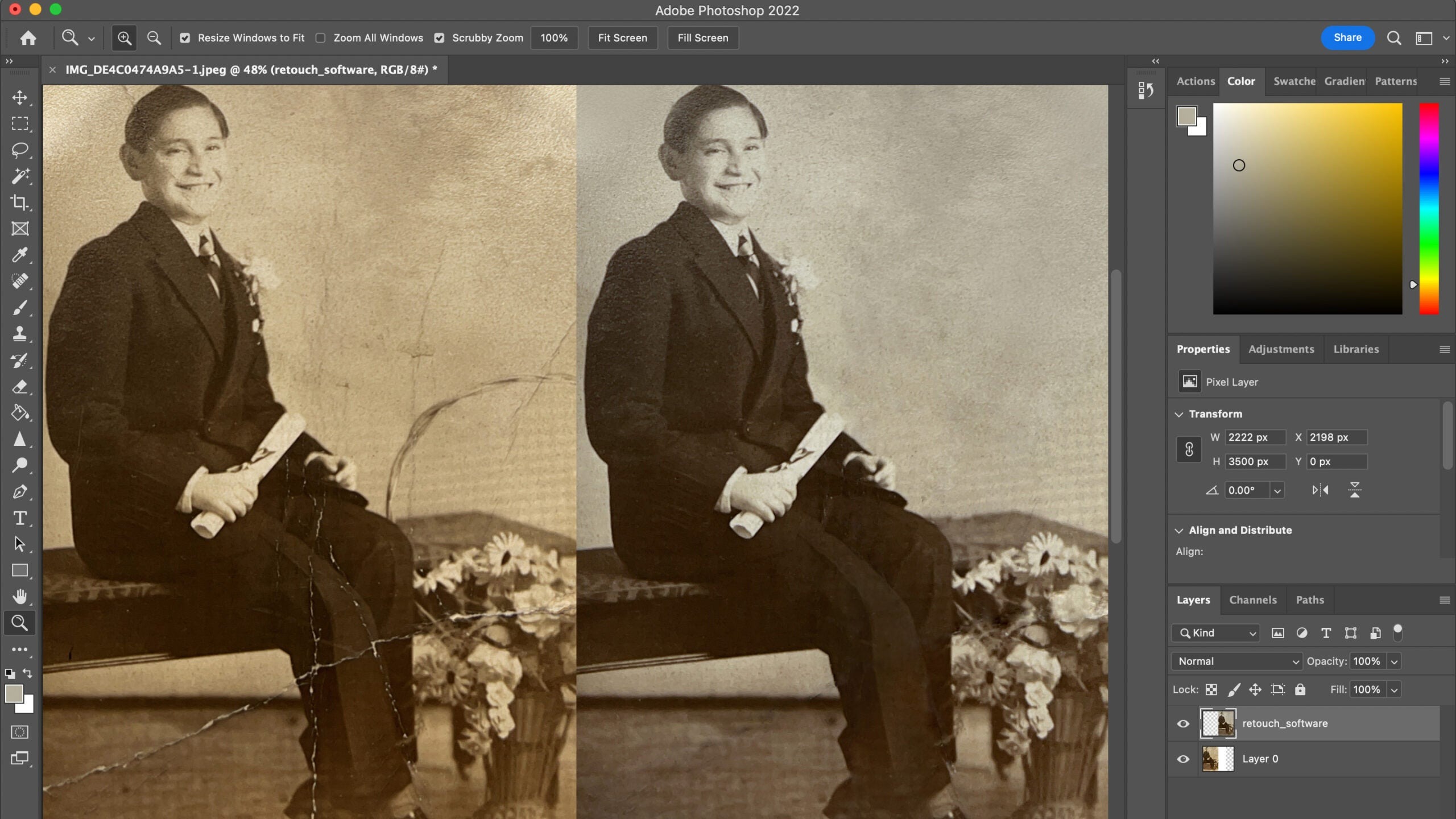The height and width of the screenshot is (819, 1456).
Task: Hide the retouch_software layer
Action: pos(1183,724)
